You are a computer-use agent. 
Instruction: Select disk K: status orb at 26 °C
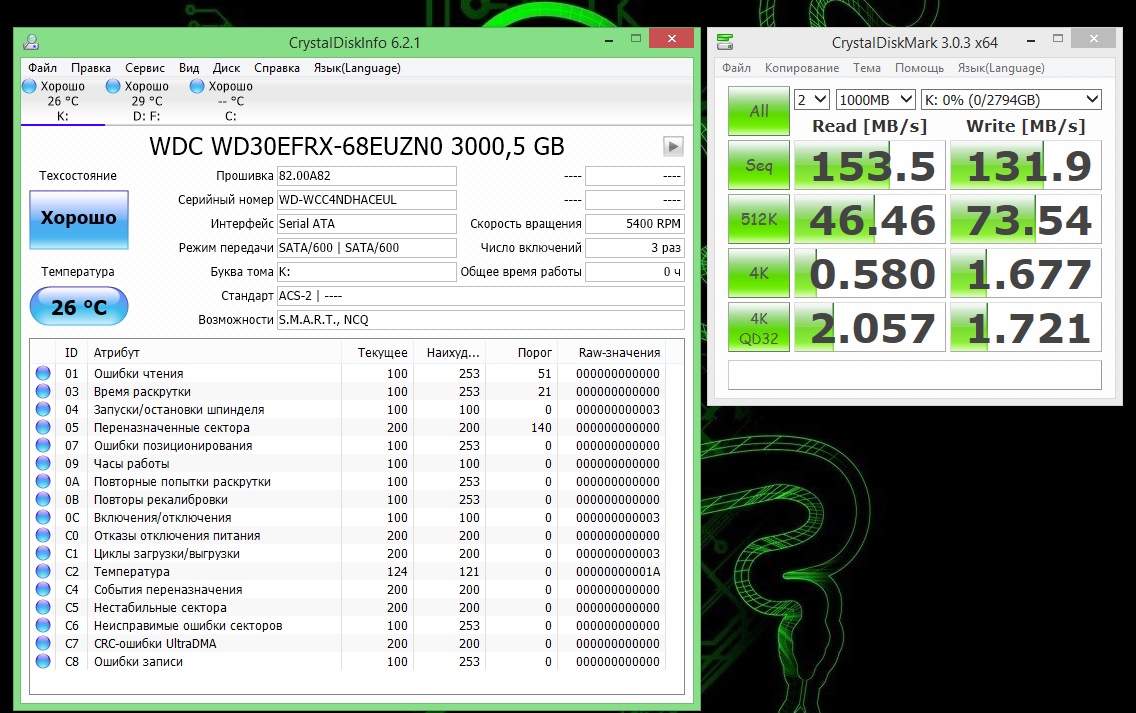click(29, 86)
